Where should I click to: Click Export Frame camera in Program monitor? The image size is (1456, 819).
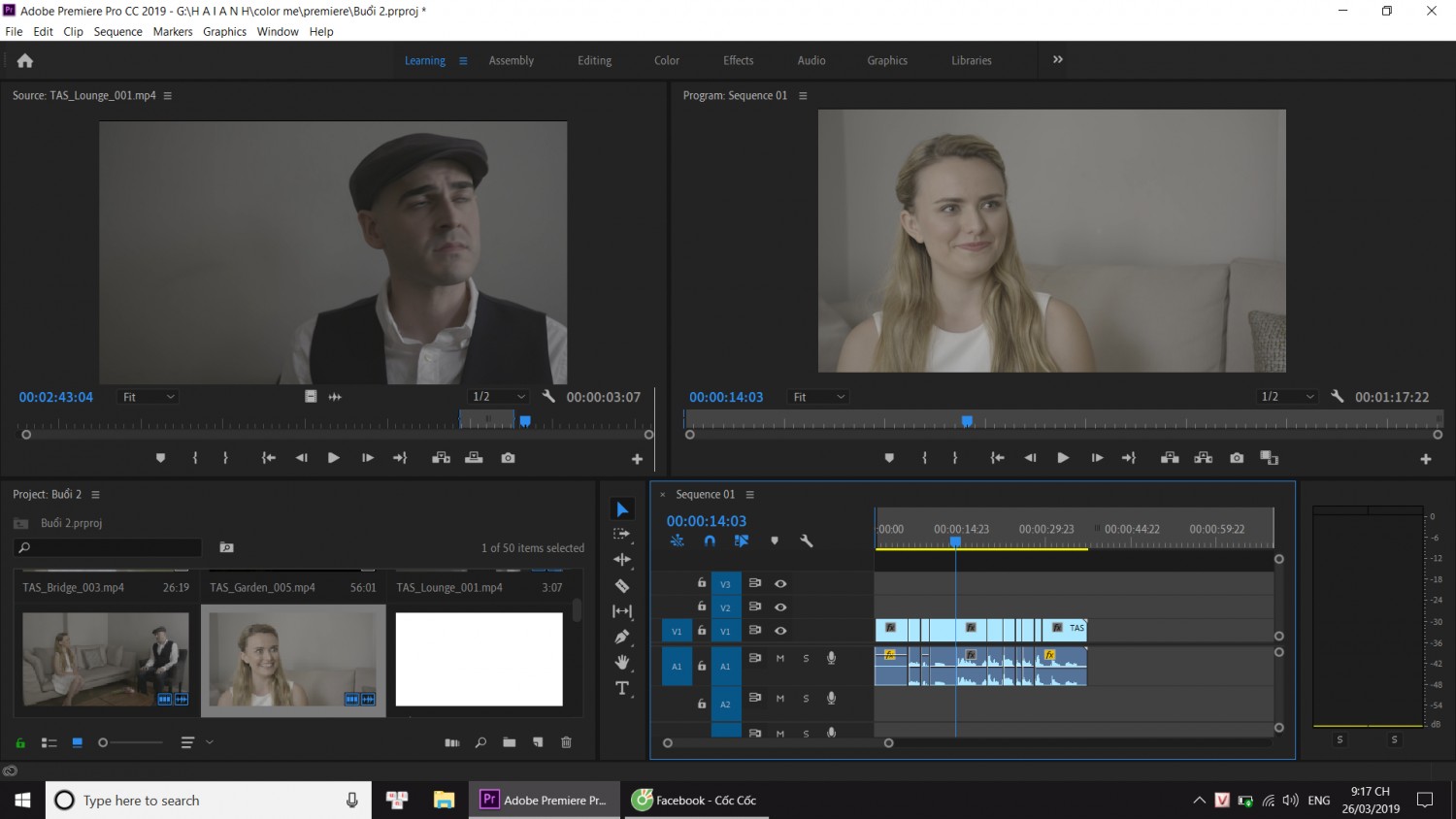click(x=1237, y=458)
